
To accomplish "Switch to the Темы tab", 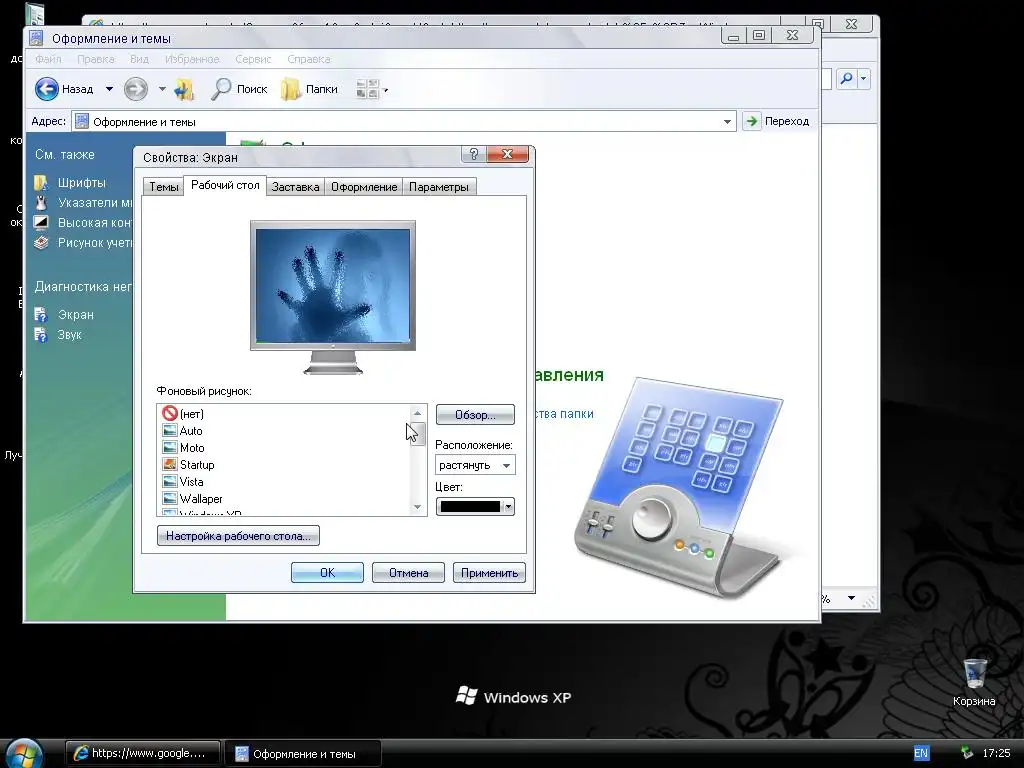I will pyautogui.click(x=163, y=187).
